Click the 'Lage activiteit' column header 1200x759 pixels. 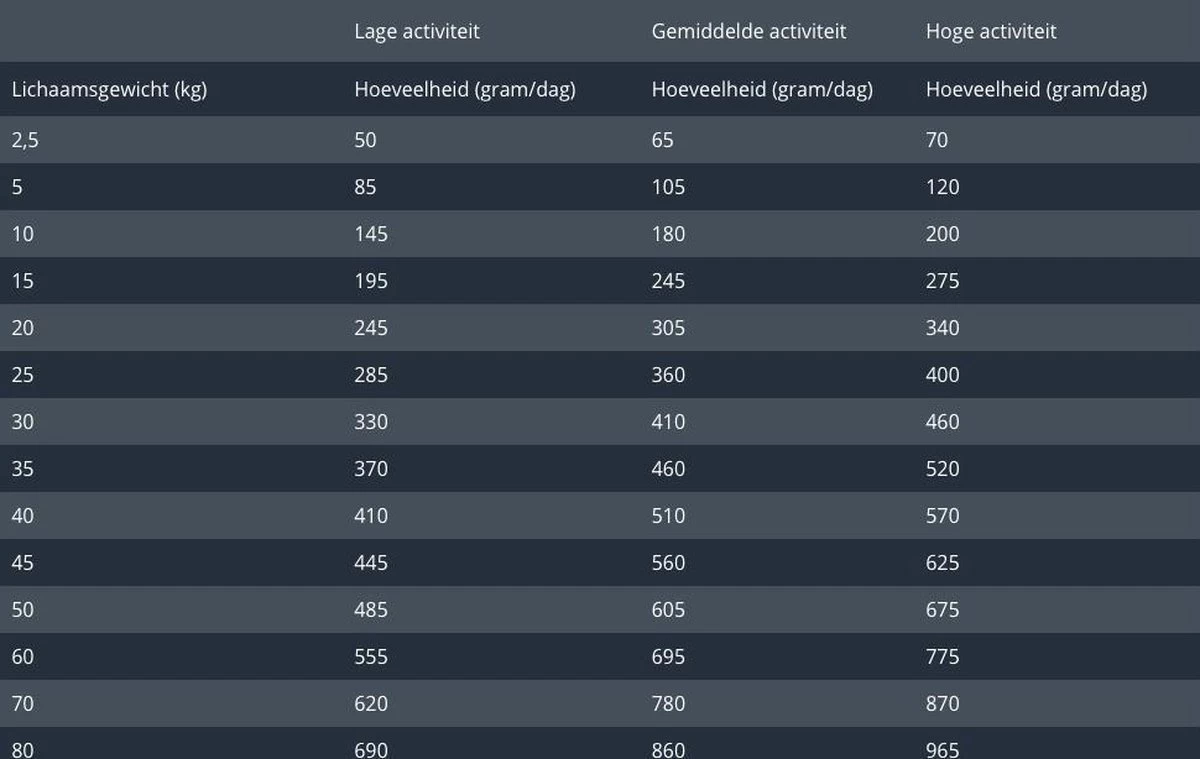417,31
